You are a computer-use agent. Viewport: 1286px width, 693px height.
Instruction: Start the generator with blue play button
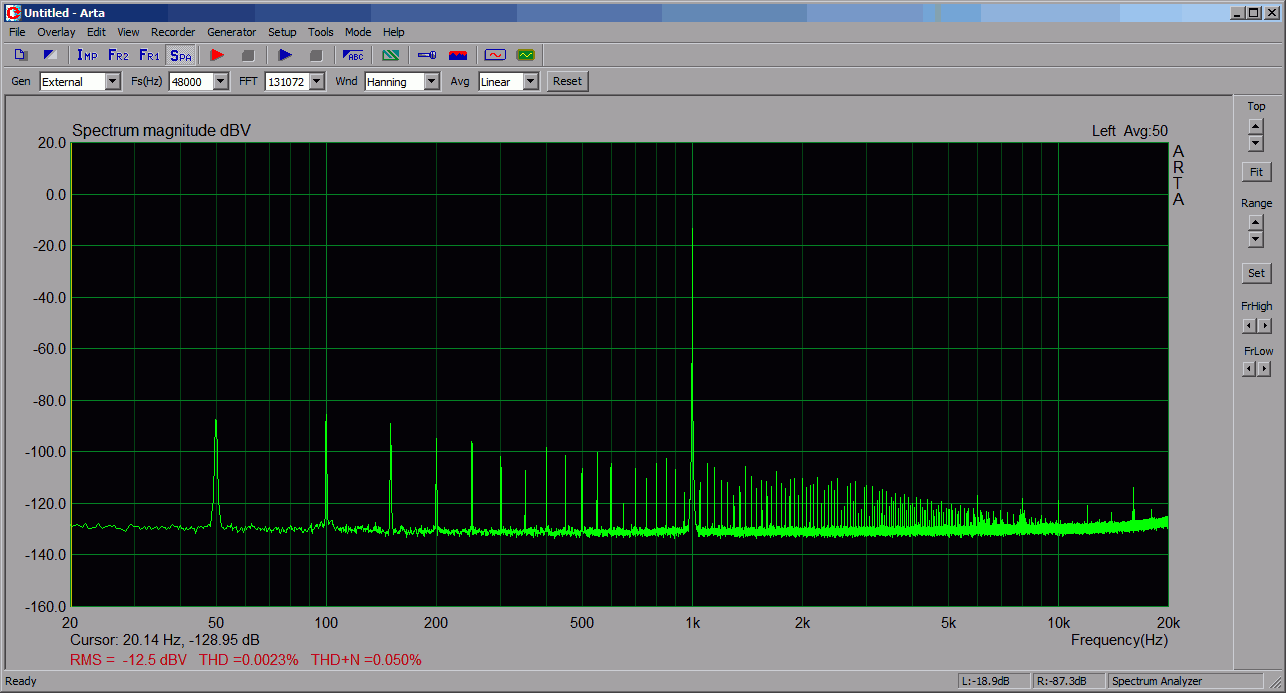coord(285,55)
